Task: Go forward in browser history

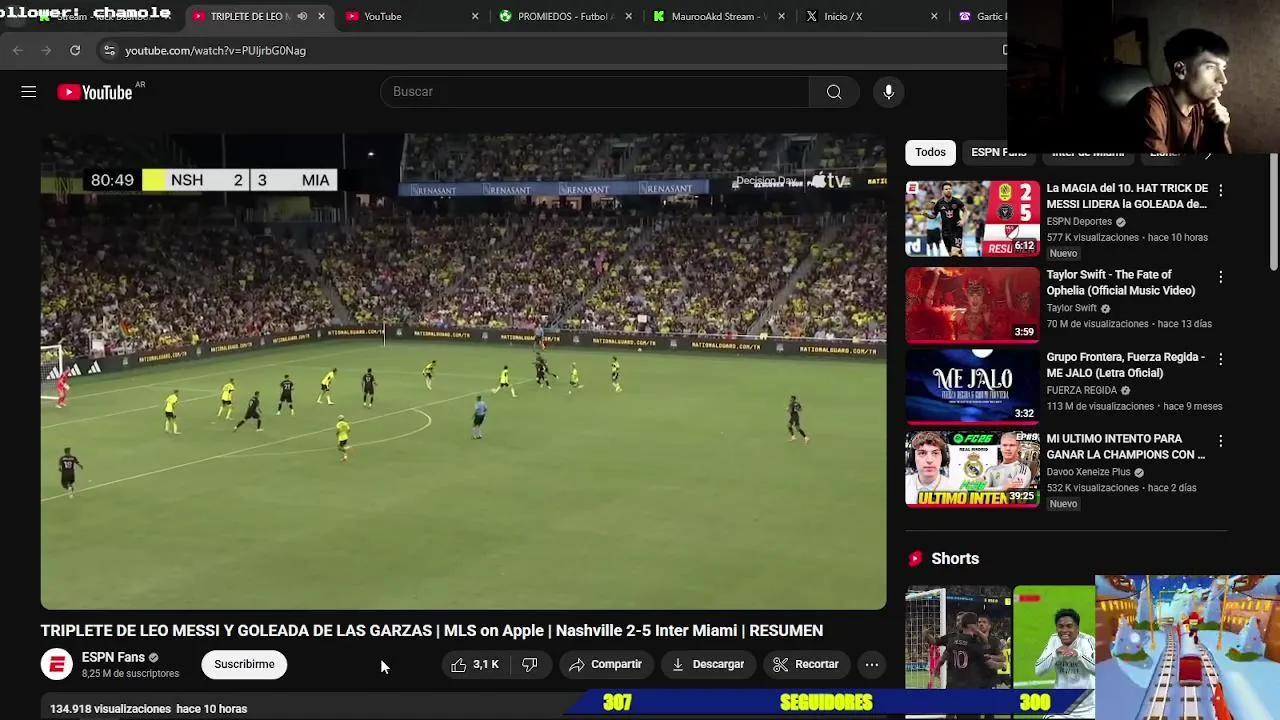Action: tap(46, 50)
